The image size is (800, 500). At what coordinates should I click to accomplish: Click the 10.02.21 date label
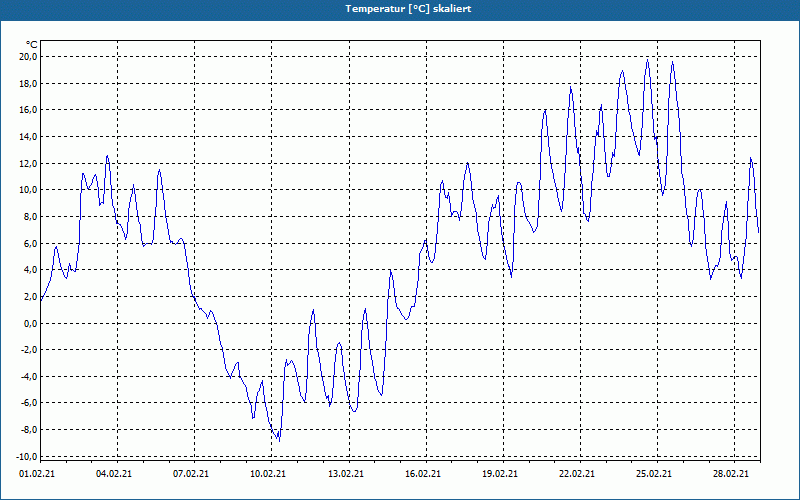[268, 473]
